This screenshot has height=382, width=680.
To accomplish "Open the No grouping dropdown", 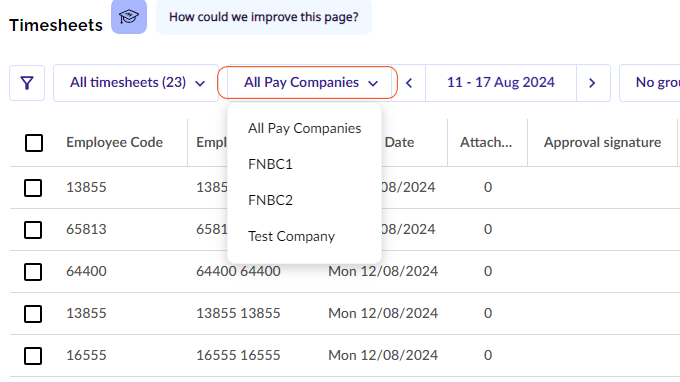I will pos(650,83).
